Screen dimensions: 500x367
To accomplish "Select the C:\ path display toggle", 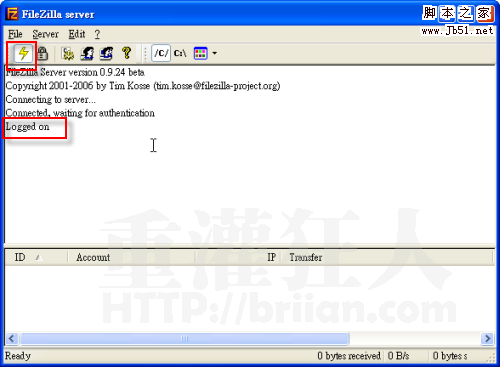I will pyautogui.click(x=180, y=53).
